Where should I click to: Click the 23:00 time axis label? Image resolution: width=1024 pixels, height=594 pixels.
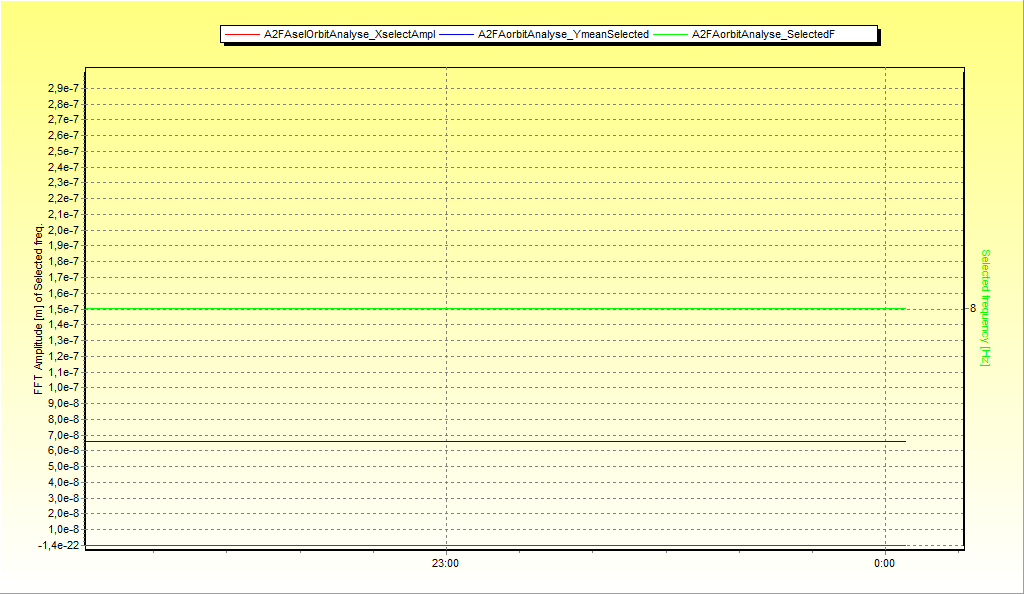click(445, 564)
